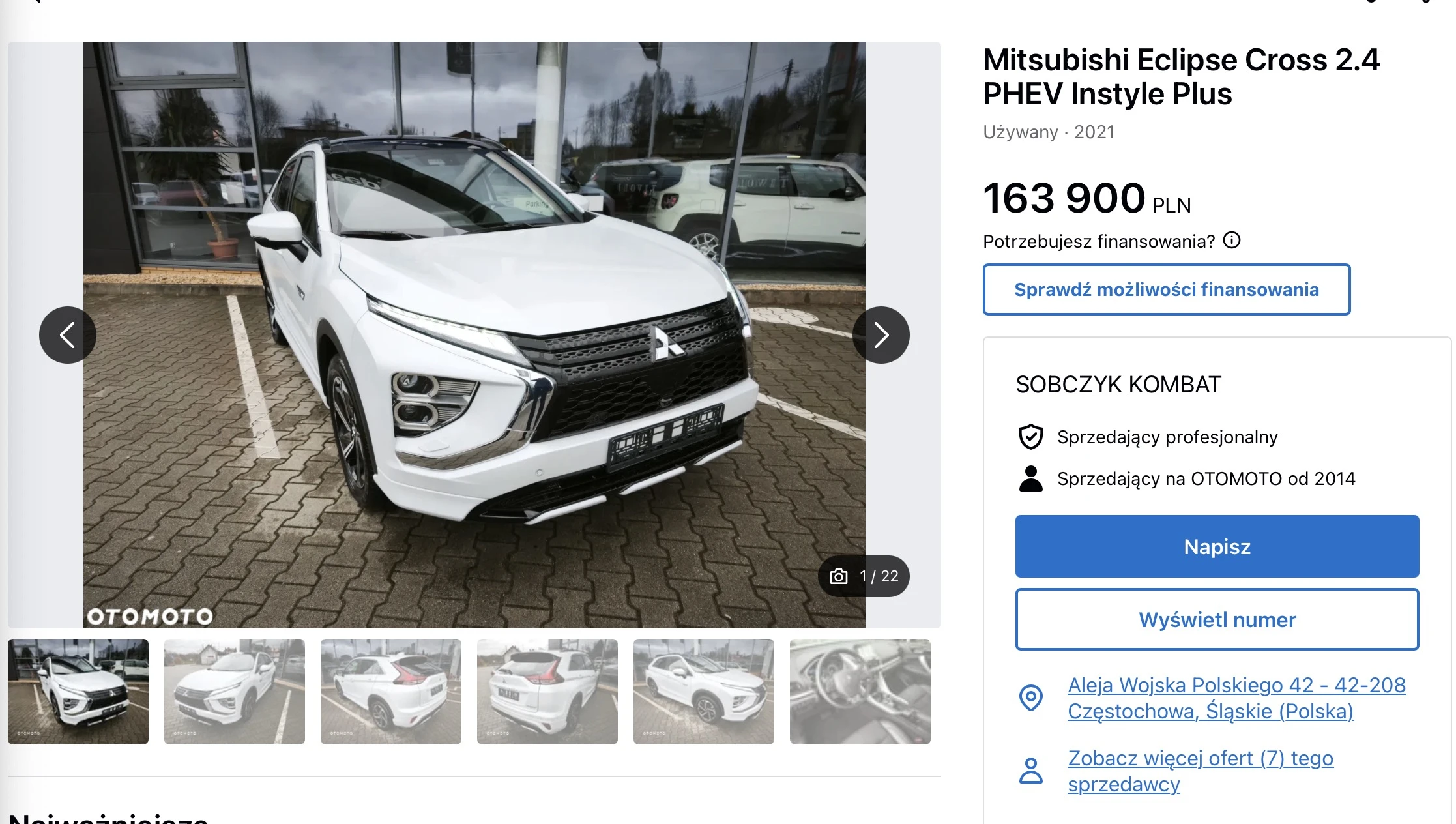Click the location pin icon

point(1031,698)
